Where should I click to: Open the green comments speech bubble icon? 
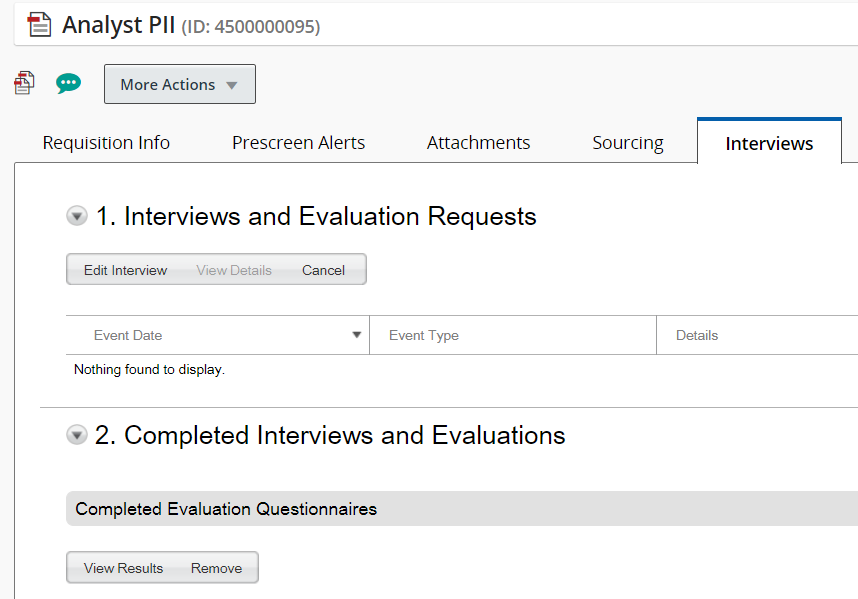[x=68, y=84]
